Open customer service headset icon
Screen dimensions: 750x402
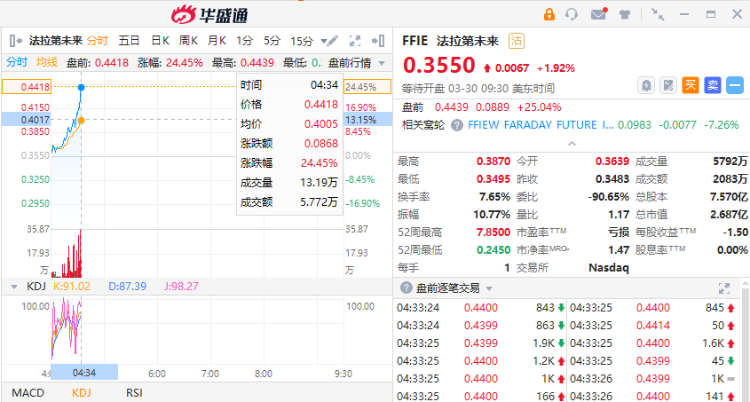pos(571,14)
